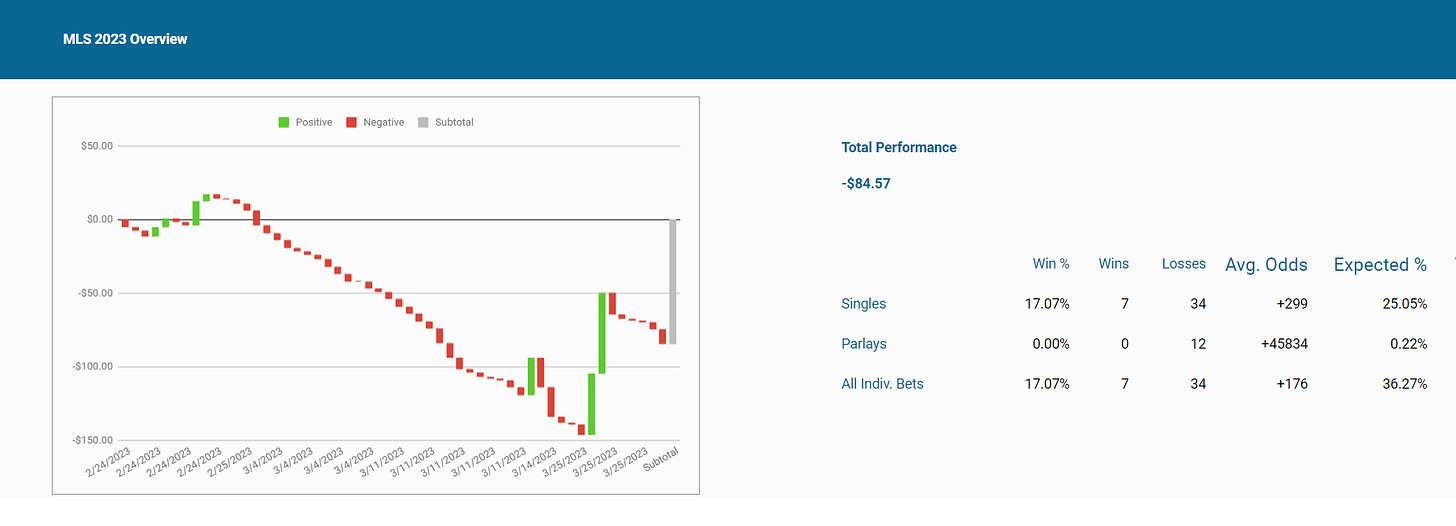The height and width of the screenshot is (526, 1456).
Task: Click the Wins value 7 in Singles row
Action: (1124, 303)
